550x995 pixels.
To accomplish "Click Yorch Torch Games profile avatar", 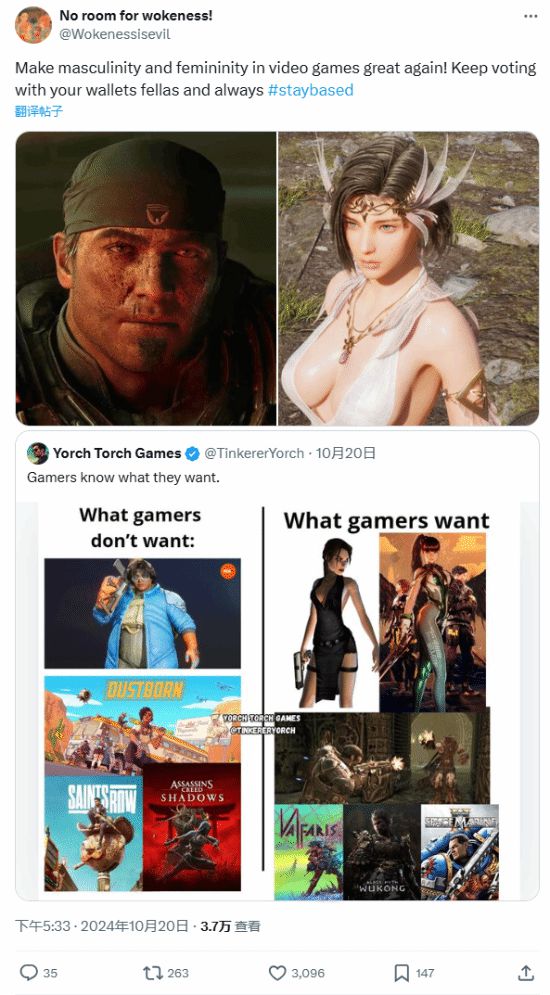I will (37, 453).
